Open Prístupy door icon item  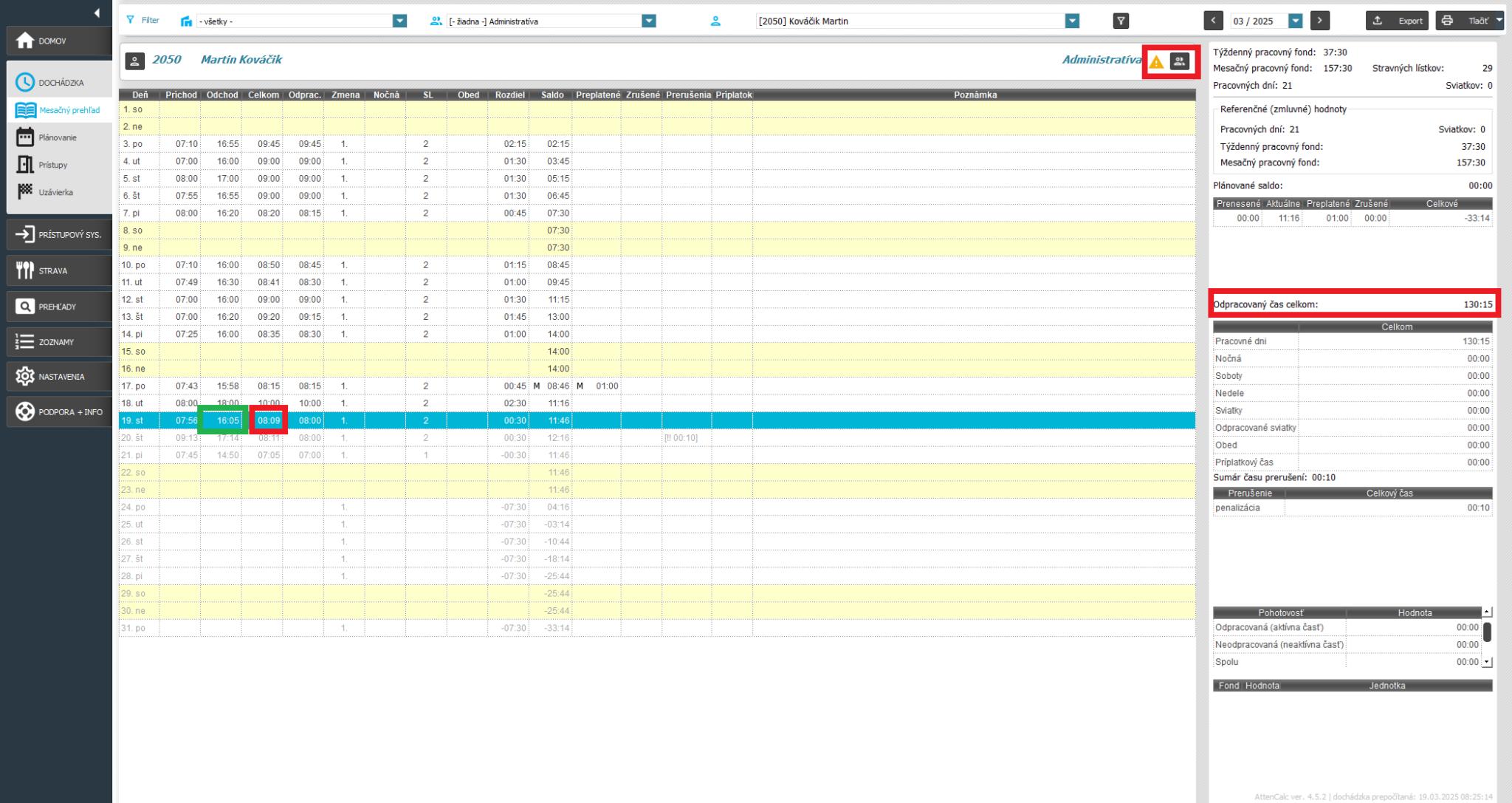[52, 165]
